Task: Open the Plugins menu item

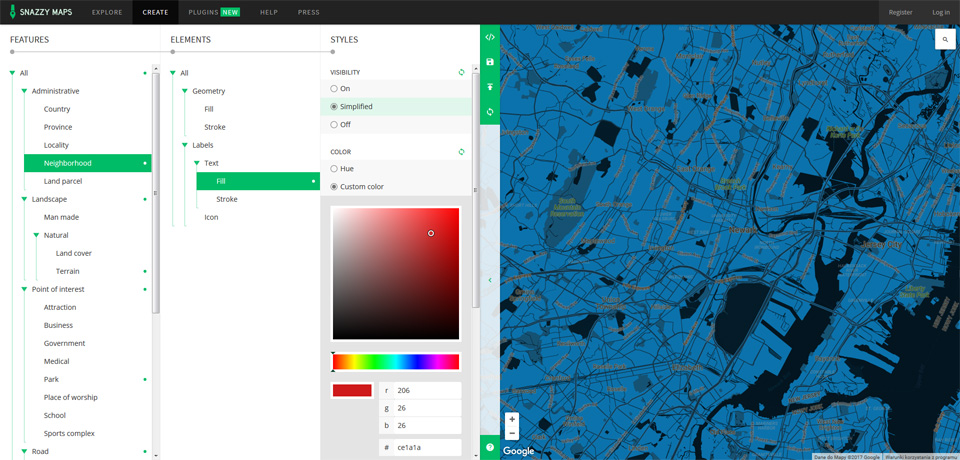Action: pyautogui.click(x=214, y=12)
